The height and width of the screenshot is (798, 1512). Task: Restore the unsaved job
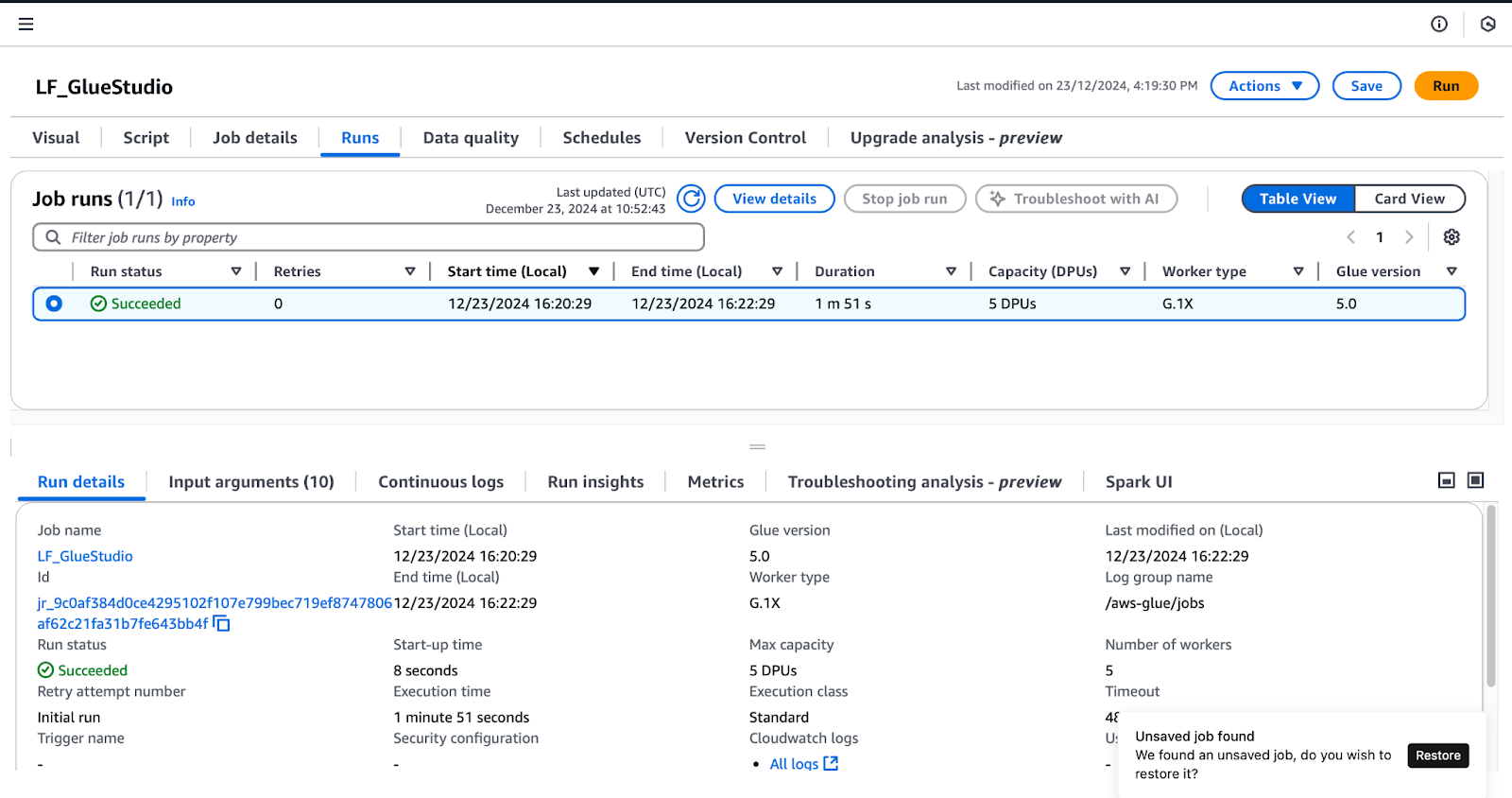pyautogui.click(x=1437, y=755)
